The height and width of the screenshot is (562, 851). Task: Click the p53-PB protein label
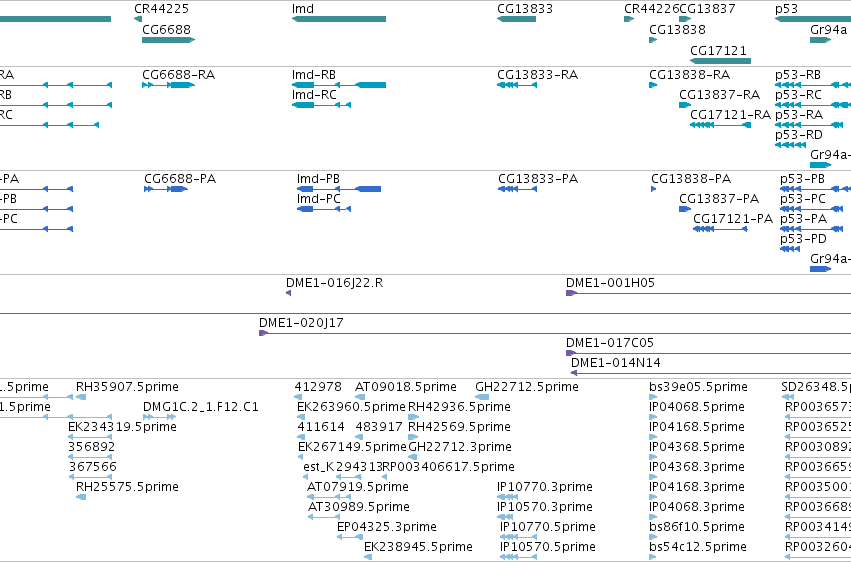802,179
